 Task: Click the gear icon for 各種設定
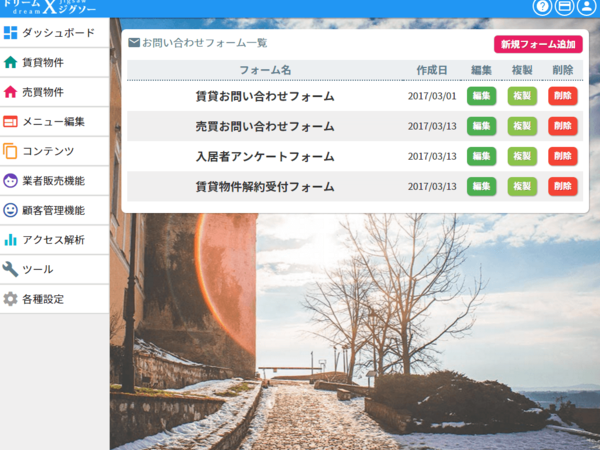pyautogui.click(x=10, y=299)
